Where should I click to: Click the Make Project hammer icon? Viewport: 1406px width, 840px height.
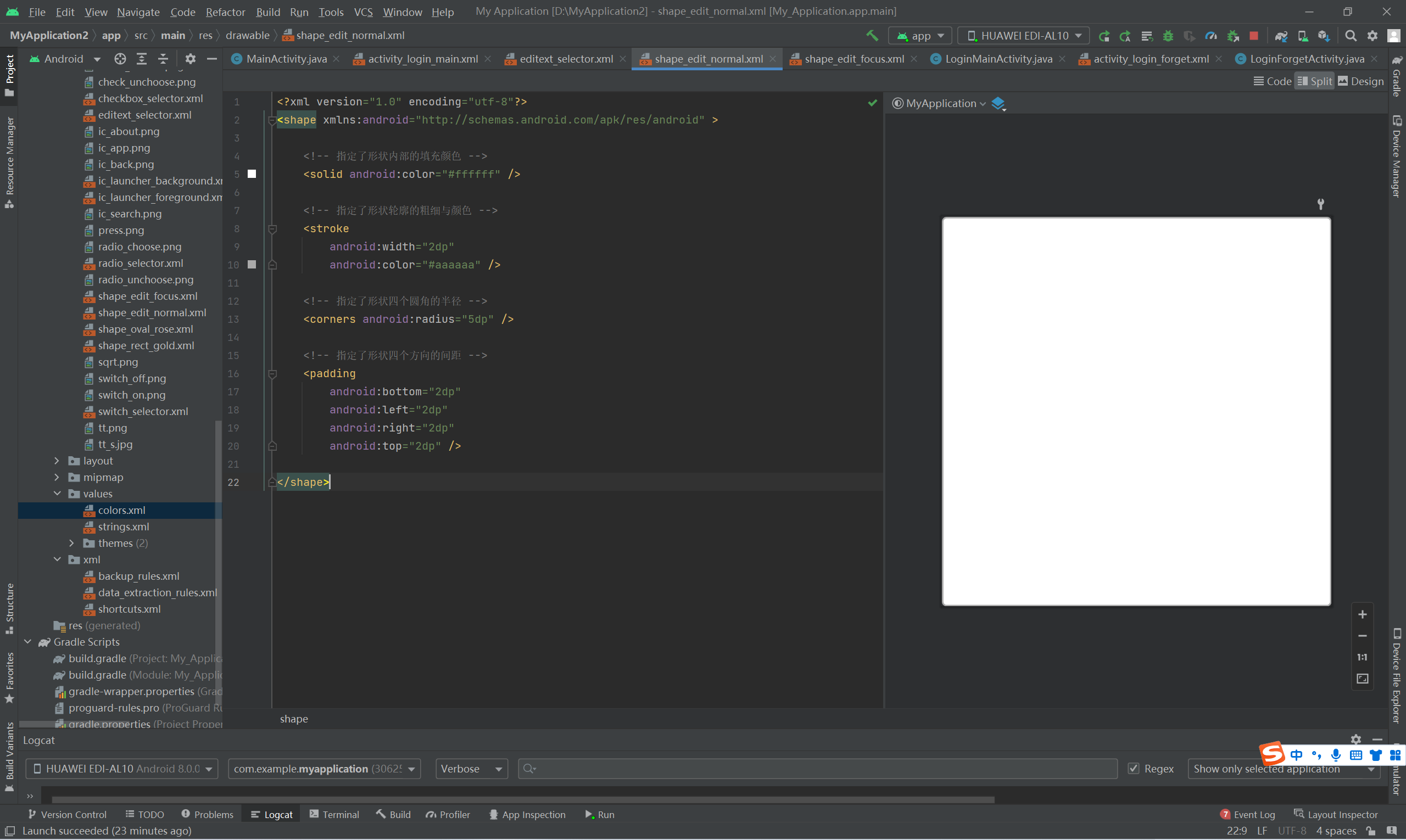click(872, 36)
